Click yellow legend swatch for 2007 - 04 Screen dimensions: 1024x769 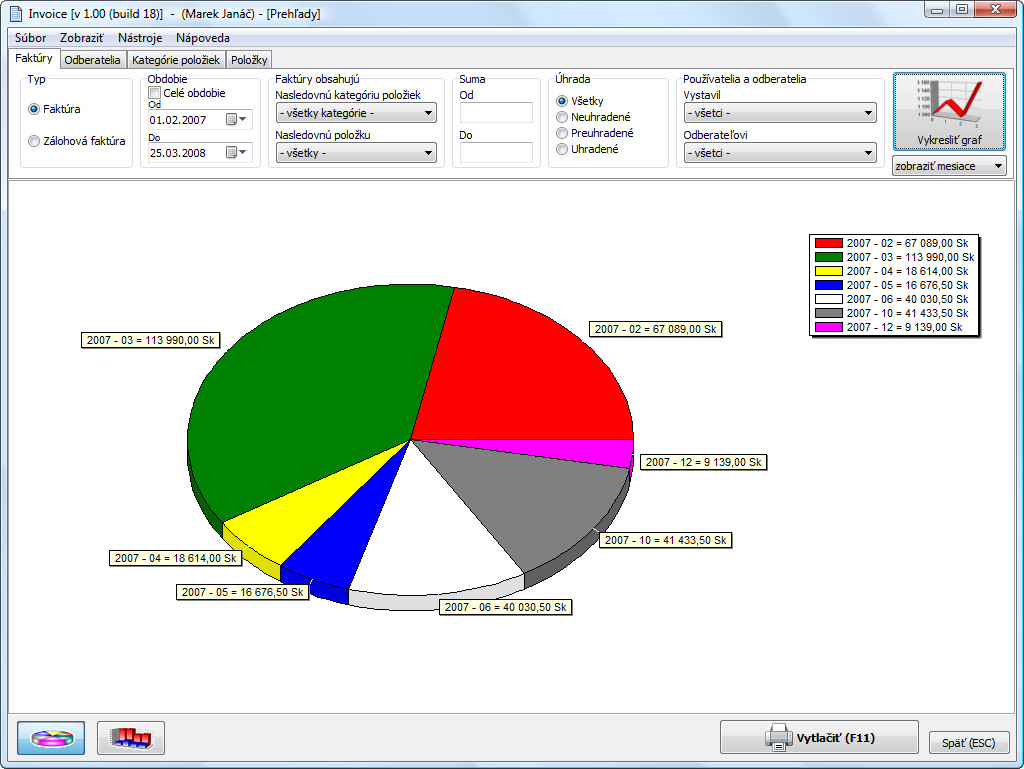pos(829,271)
